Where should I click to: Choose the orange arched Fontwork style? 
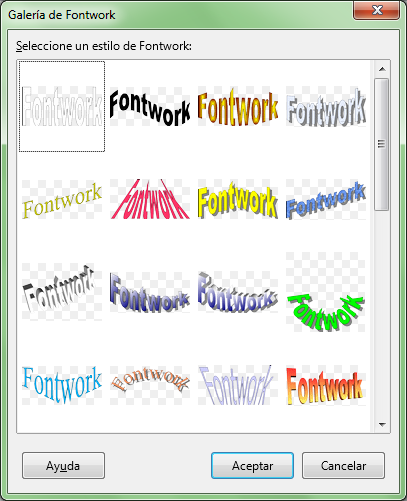pos(150,385)
